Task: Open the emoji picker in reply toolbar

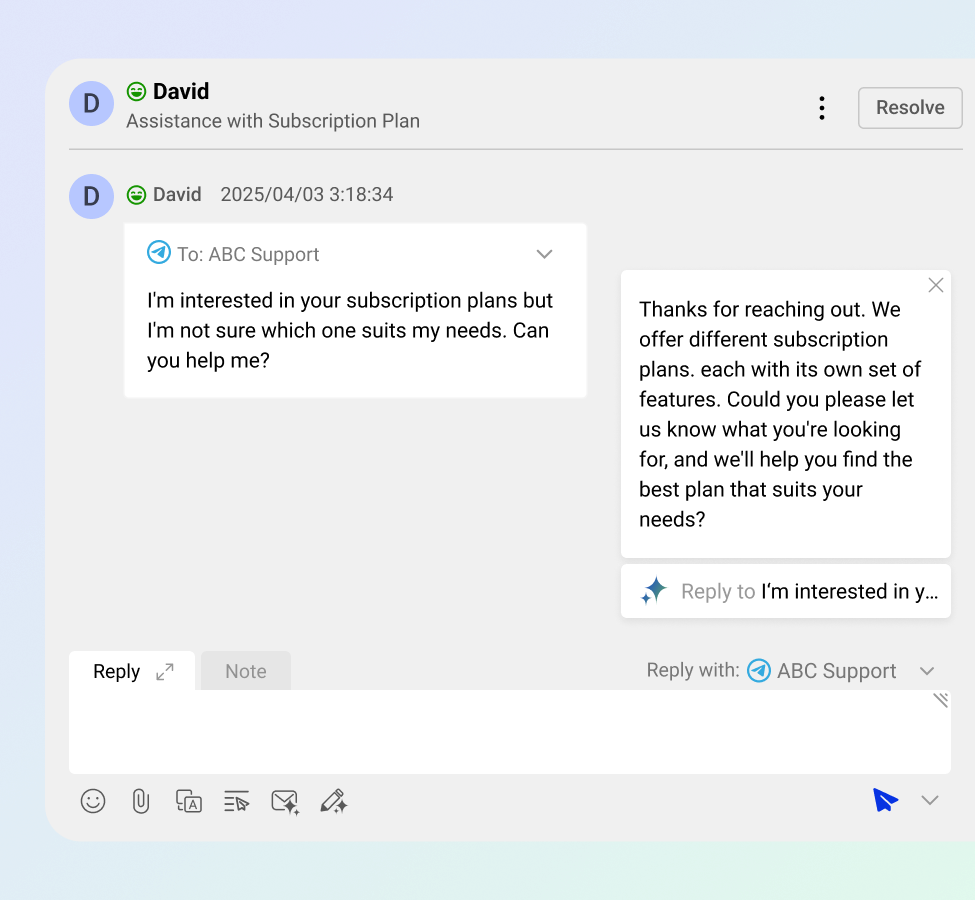Action: pyautogui.click(x=93, y=801)
